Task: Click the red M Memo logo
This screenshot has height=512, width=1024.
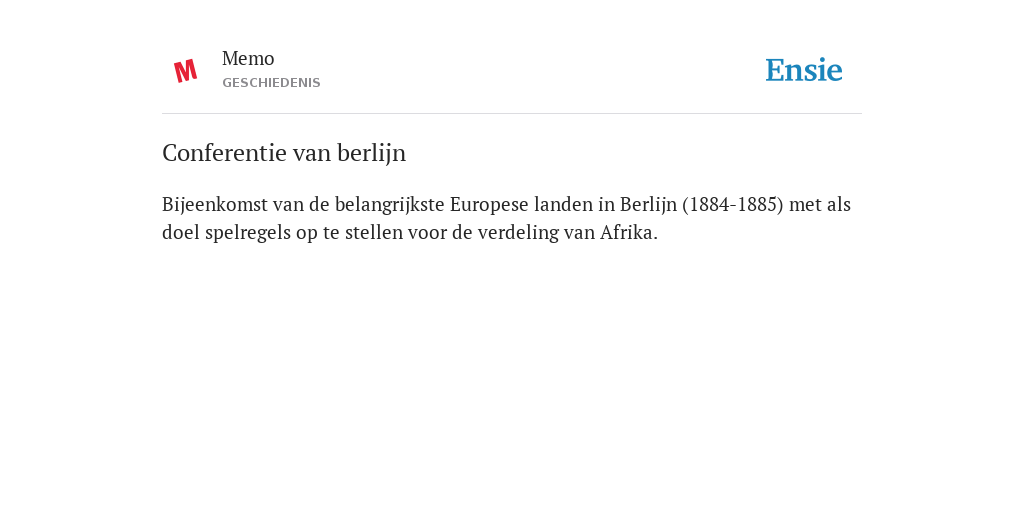Action: tap(185, 71)
